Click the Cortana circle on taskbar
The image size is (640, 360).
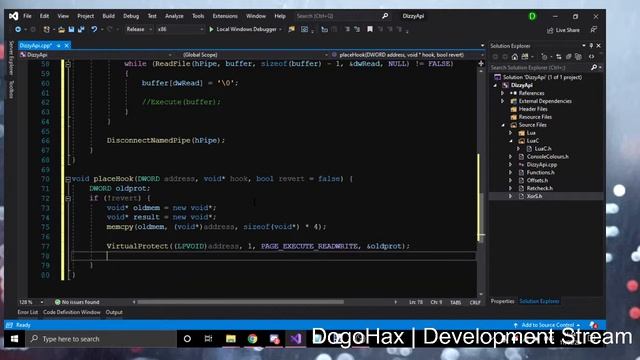tap(187, 339)
